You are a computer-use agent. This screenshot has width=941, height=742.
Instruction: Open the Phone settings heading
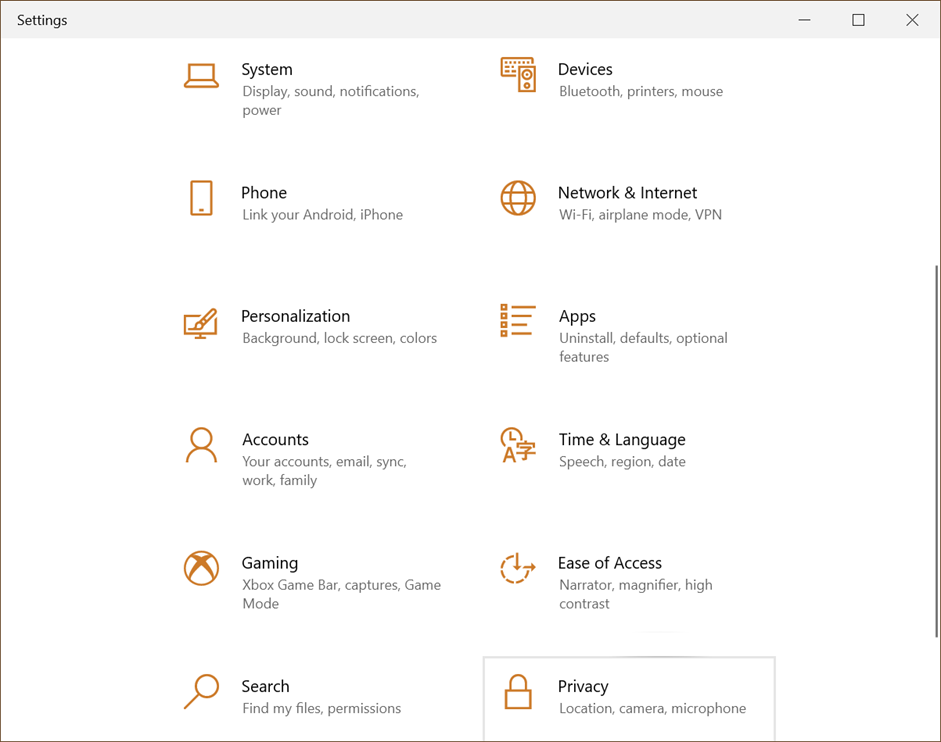[x=264, y=193]
